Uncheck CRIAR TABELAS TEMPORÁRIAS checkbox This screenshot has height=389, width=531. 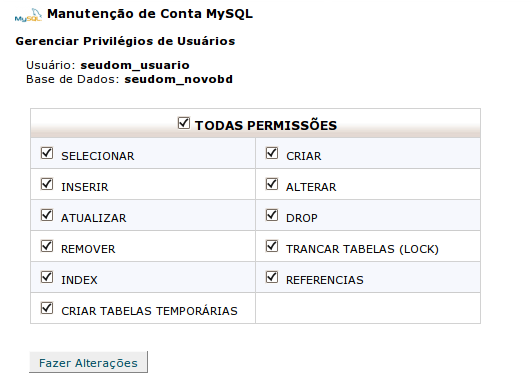point(47,308)
